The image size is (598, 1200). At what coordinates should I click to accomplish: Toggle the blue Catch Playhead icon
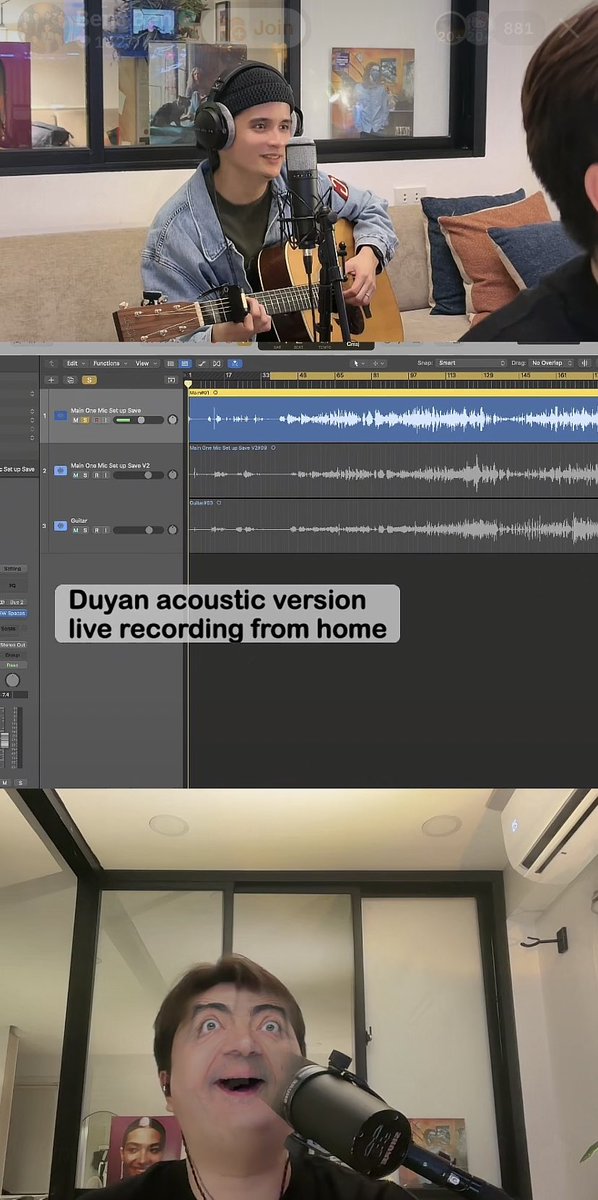(235, 363)
